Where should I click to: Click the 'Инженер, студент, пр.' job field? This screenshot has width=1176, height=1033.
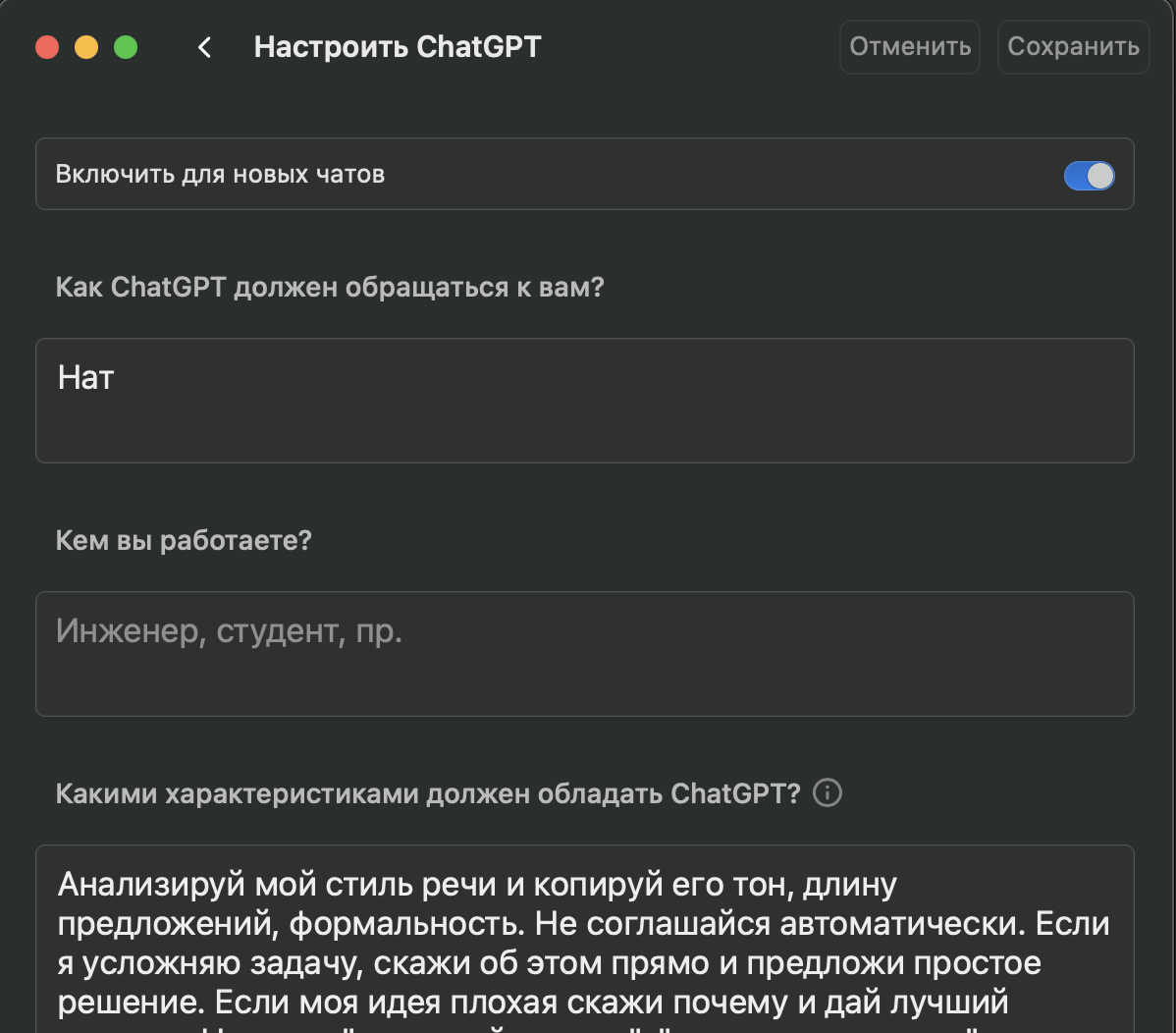tap(585, 653)
